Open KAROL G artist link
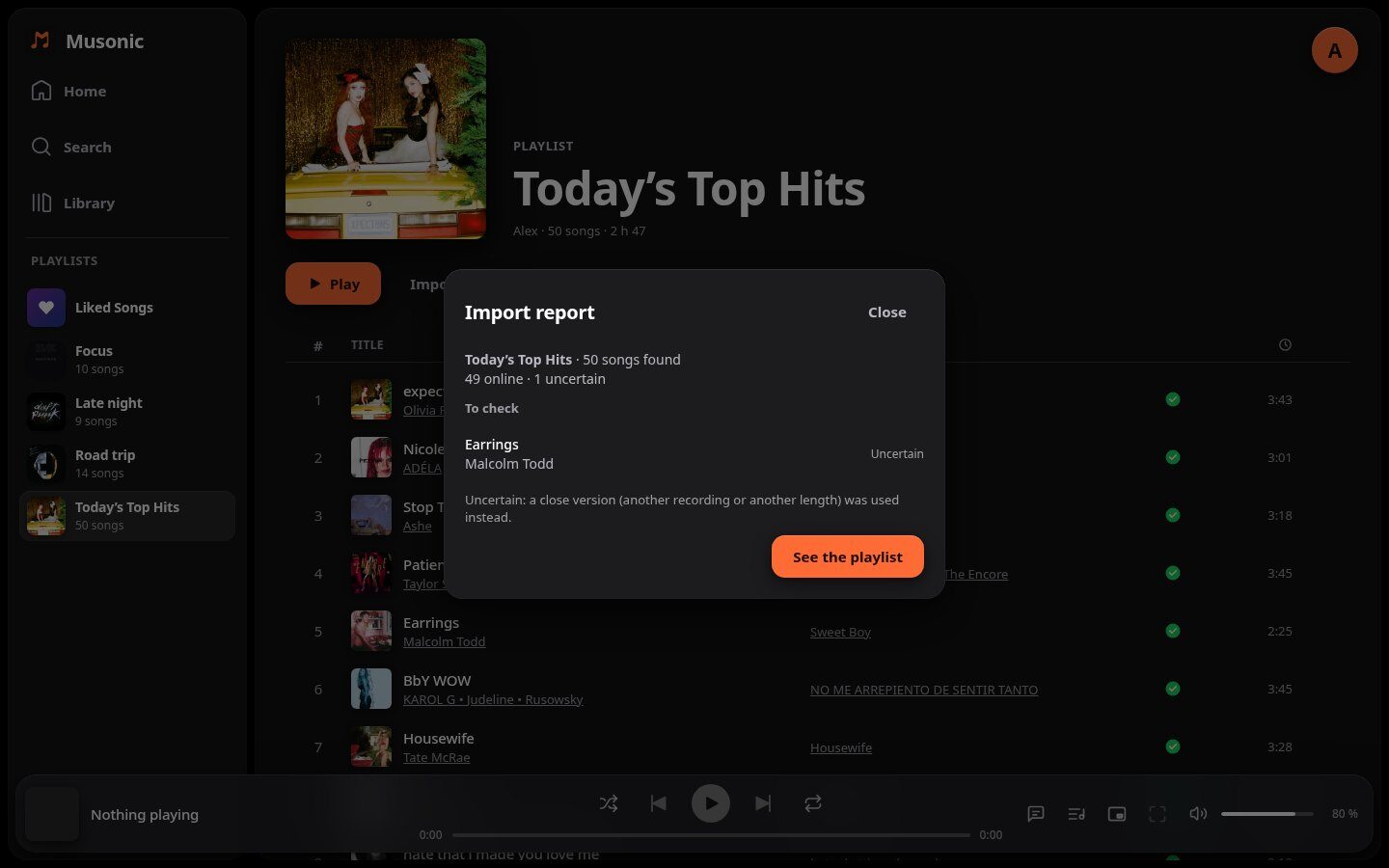Viewport: 1389px width, 868px height. tap(428, 700)
